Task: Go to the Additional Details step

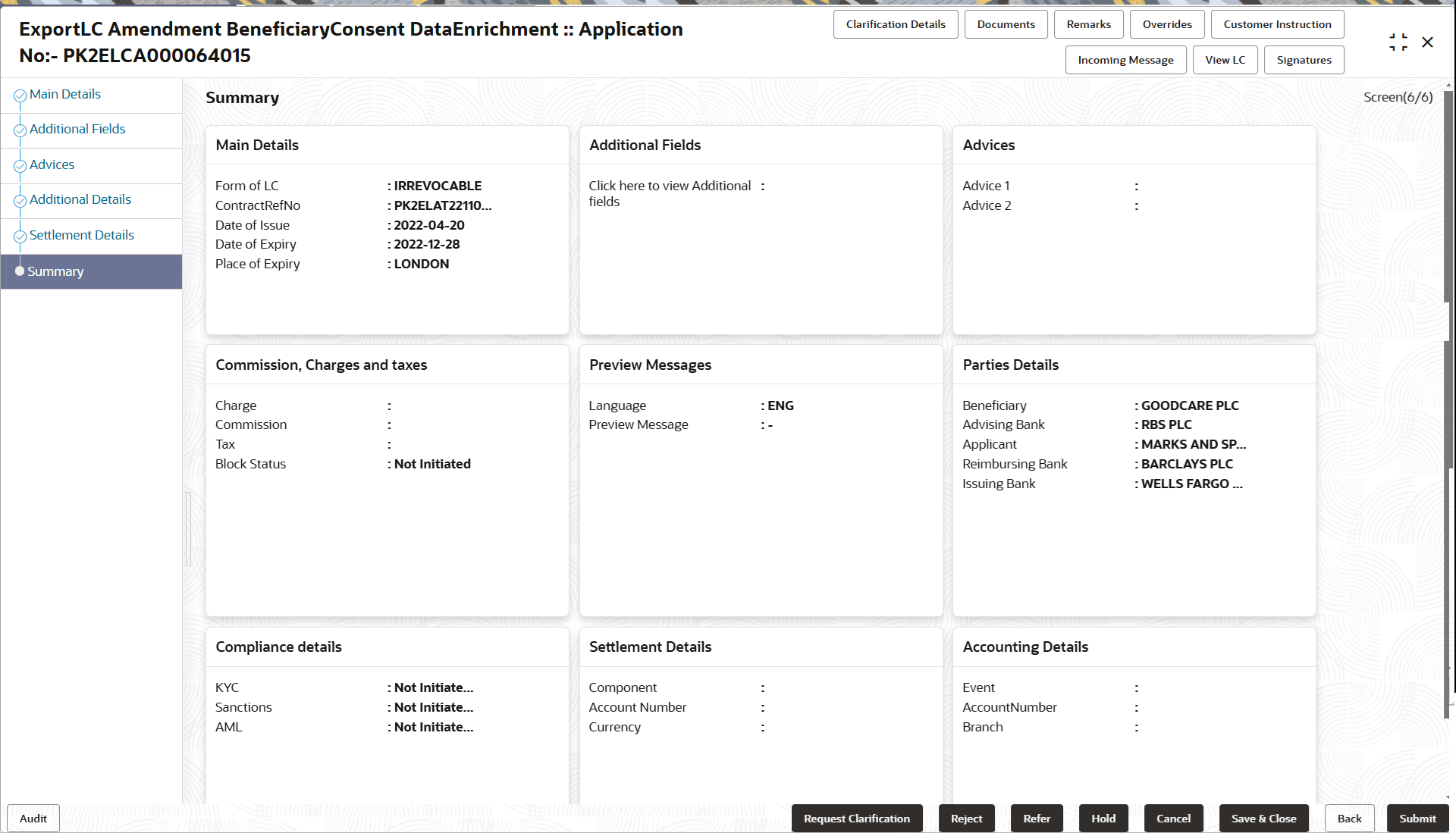Action: tap(80, 199)
